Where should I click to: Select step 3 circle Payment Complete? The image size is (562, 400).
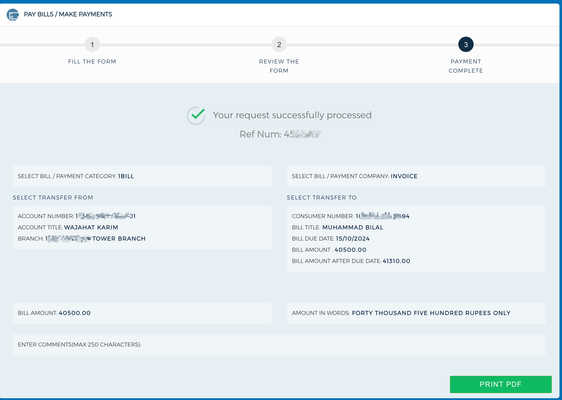(x=466, y=44)
